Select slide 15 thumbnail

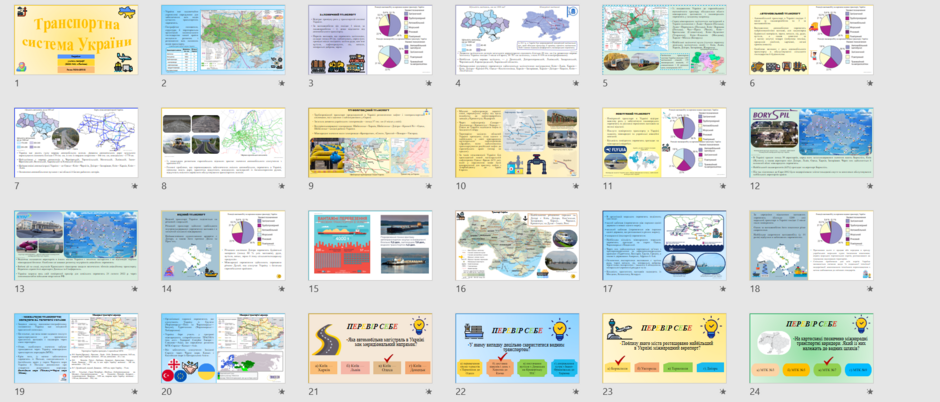(370, 246)
